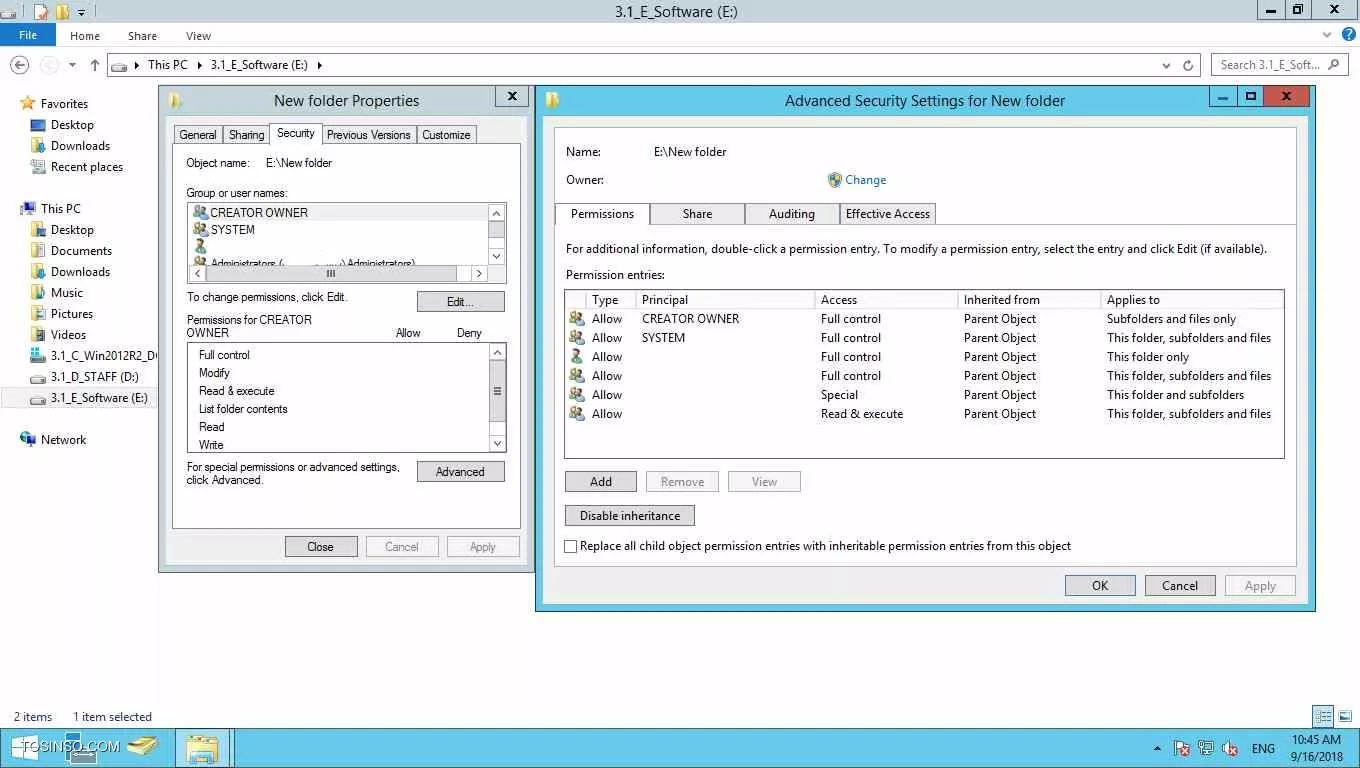This screenshot has height=768, width=1360.
Task: Click the Change owner link
Action: click(x=865, y=180)
